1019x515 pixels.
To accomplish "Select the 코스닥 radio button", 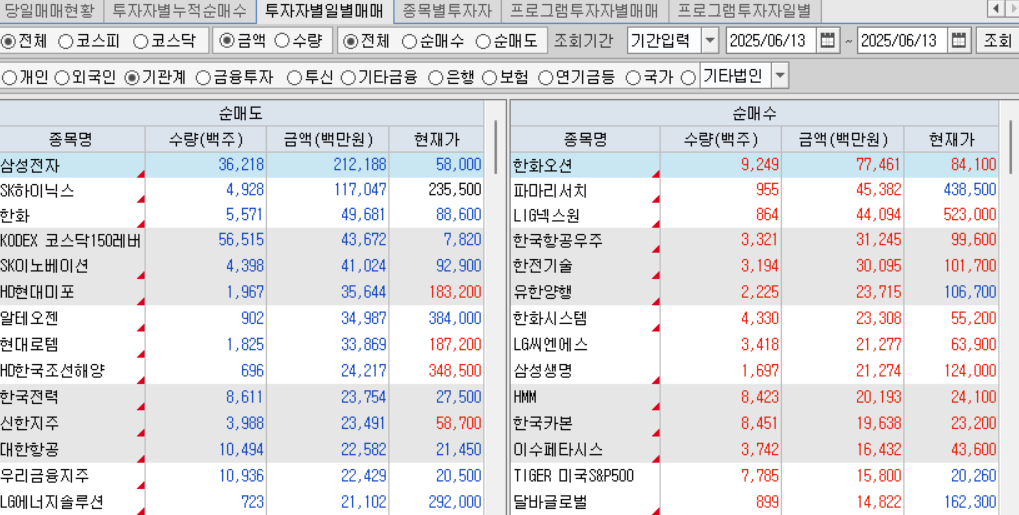I will pyautogui.click(x=140, y=41).
